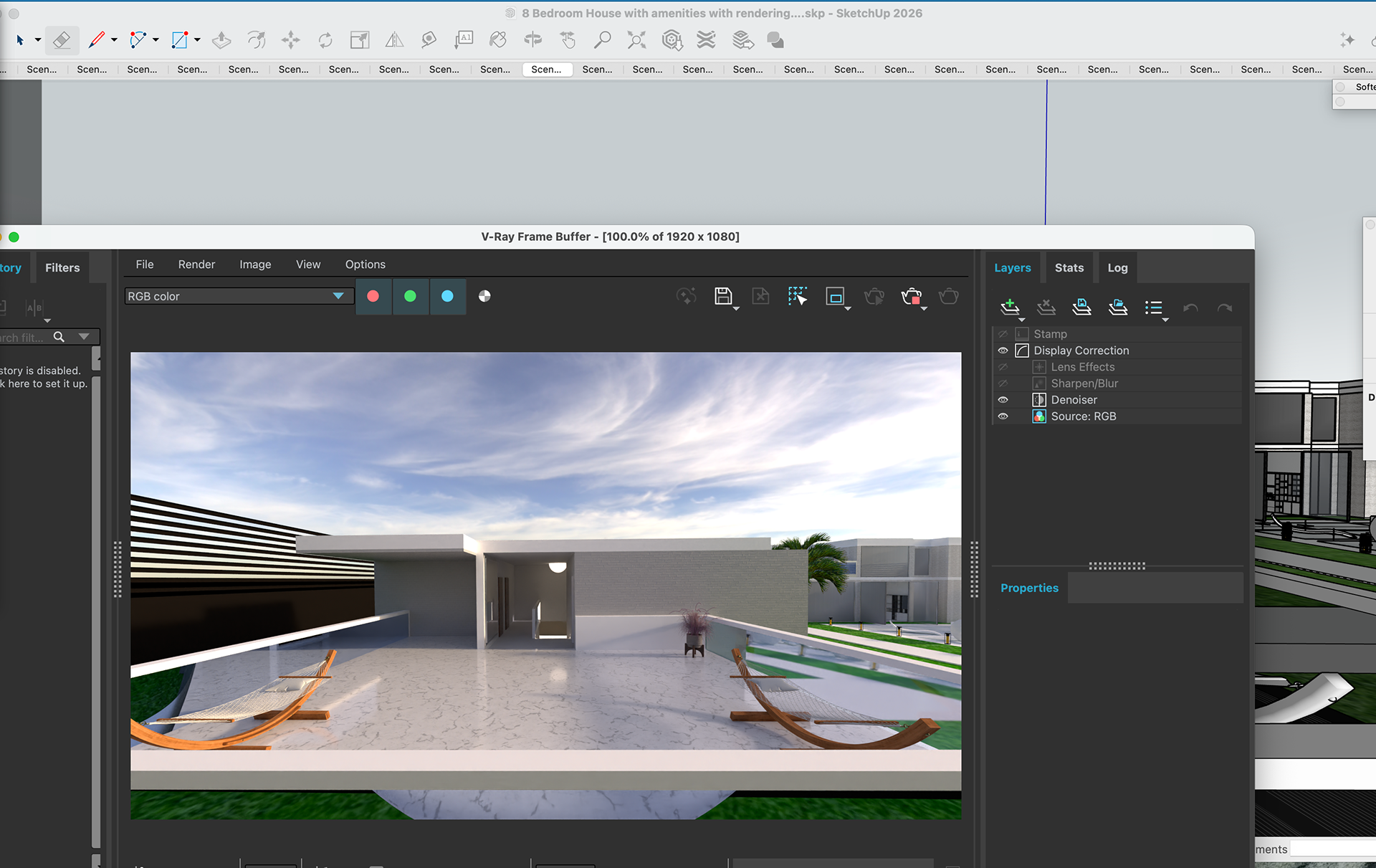Hide the Denoiser layer
This screenshot has height=868, width=1376.
pos(1003,400)
